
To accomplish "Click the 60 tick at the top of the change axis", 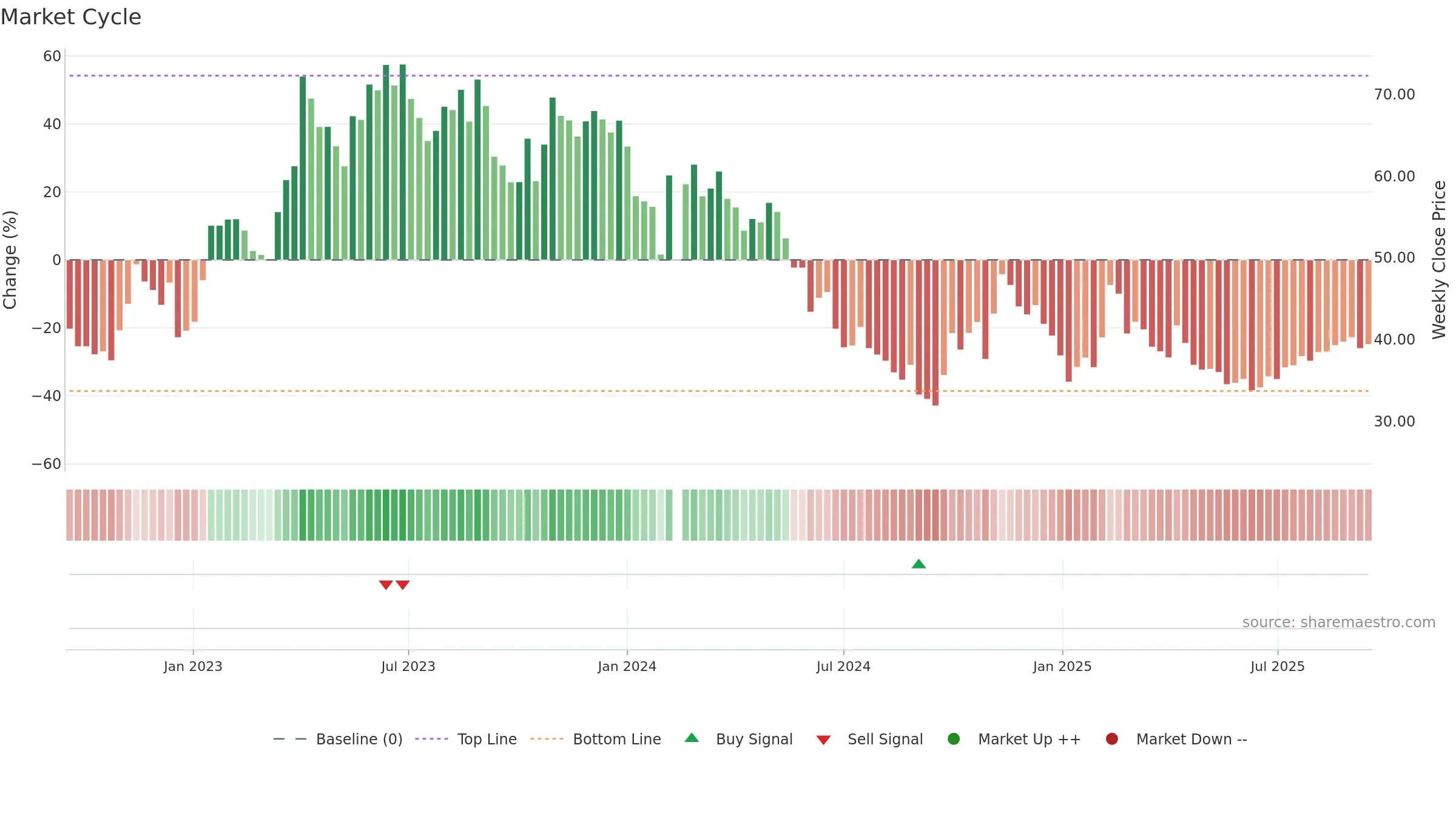I will [x=52, y=56].
